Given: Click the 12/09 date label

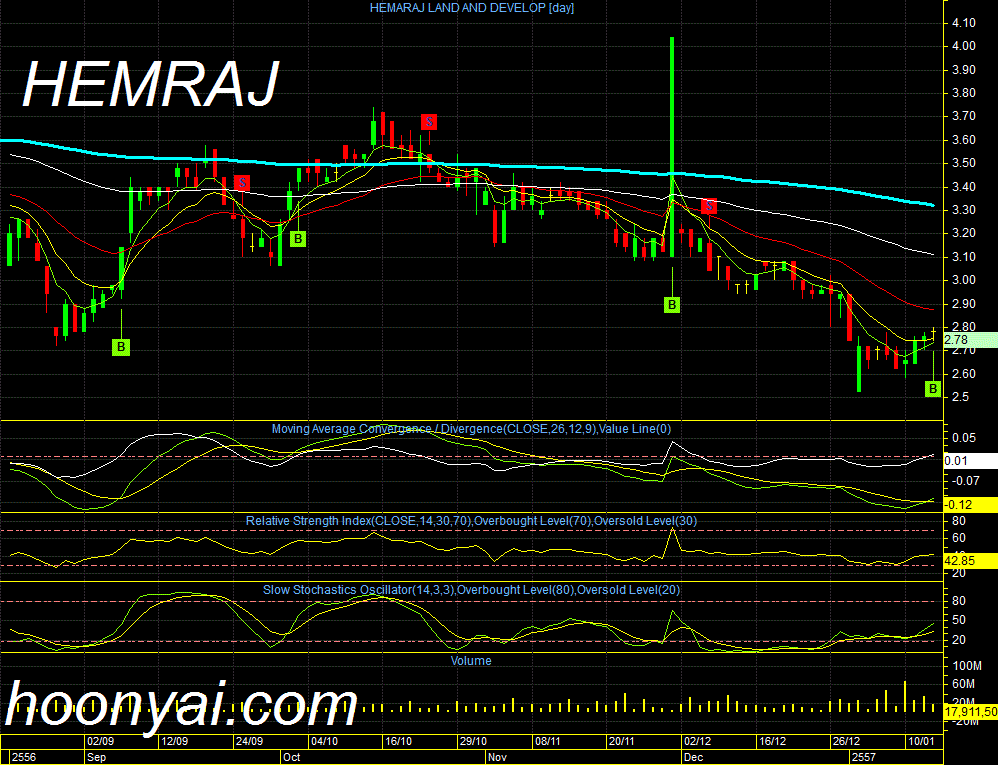Looking at the screenshot, I should tap(174, 741).
